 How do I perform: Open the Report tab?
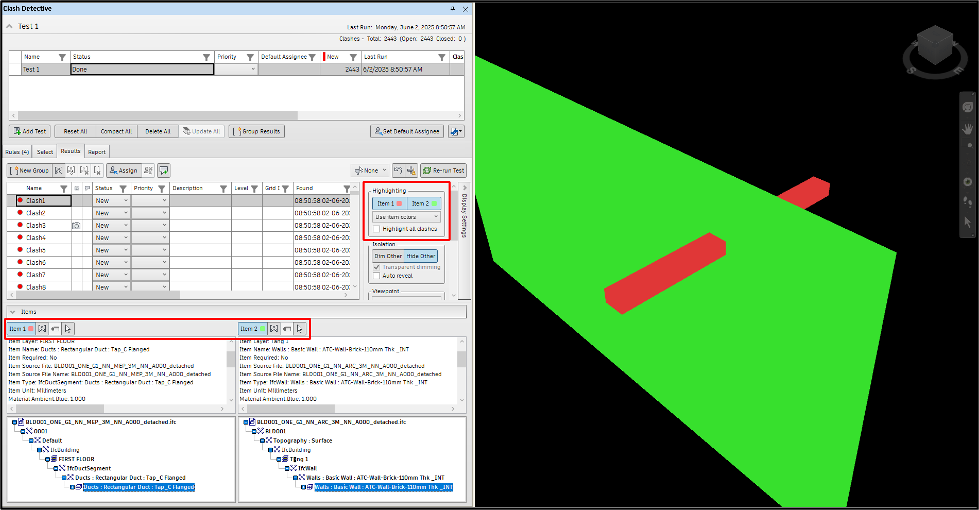coord(97,152)
